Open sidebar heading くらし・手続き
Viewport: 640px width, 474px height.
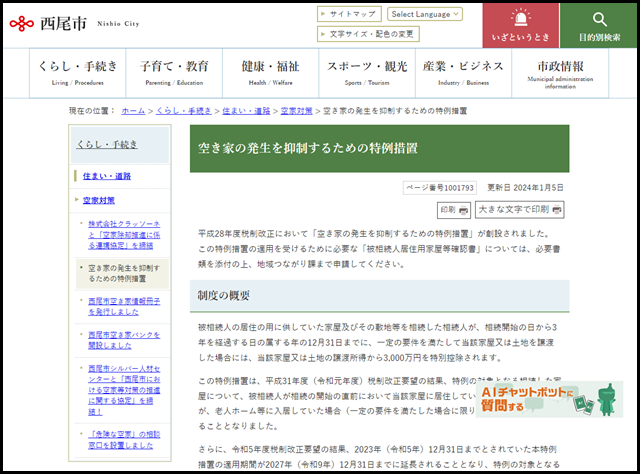coord(107,145)
